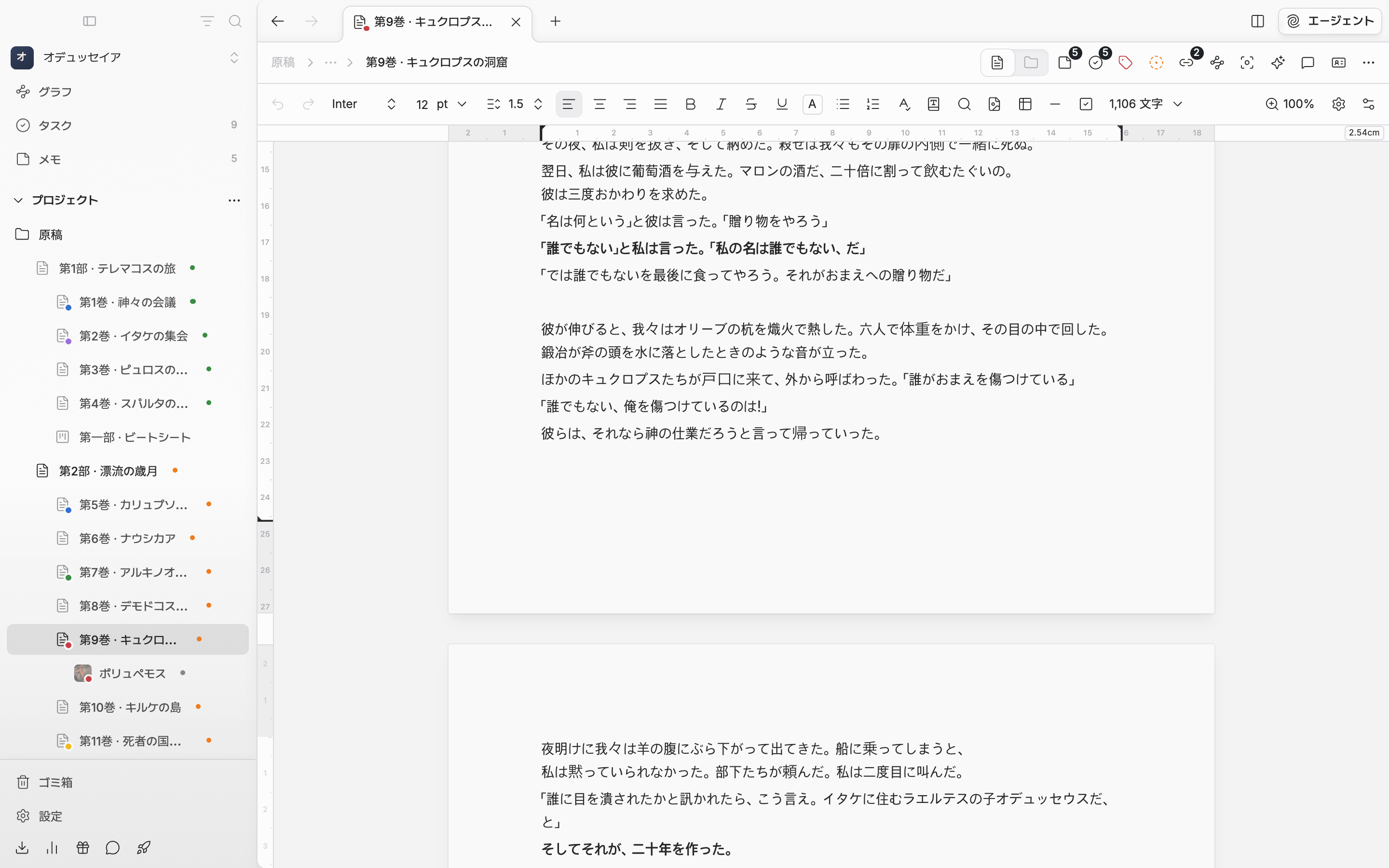1389x868 pixels.
Task: Open the Inter font dropdown
Action: (364, 104)
